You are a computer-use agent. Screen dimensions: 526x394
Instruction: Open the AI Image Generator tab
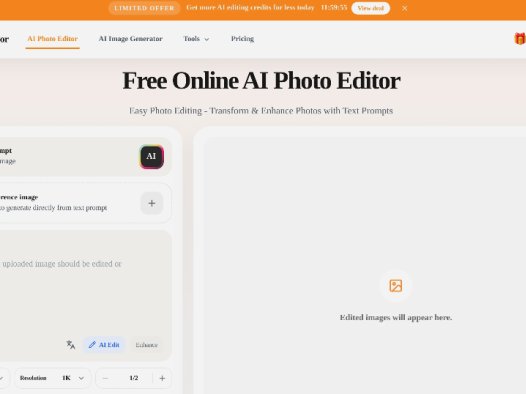[130, 39]
